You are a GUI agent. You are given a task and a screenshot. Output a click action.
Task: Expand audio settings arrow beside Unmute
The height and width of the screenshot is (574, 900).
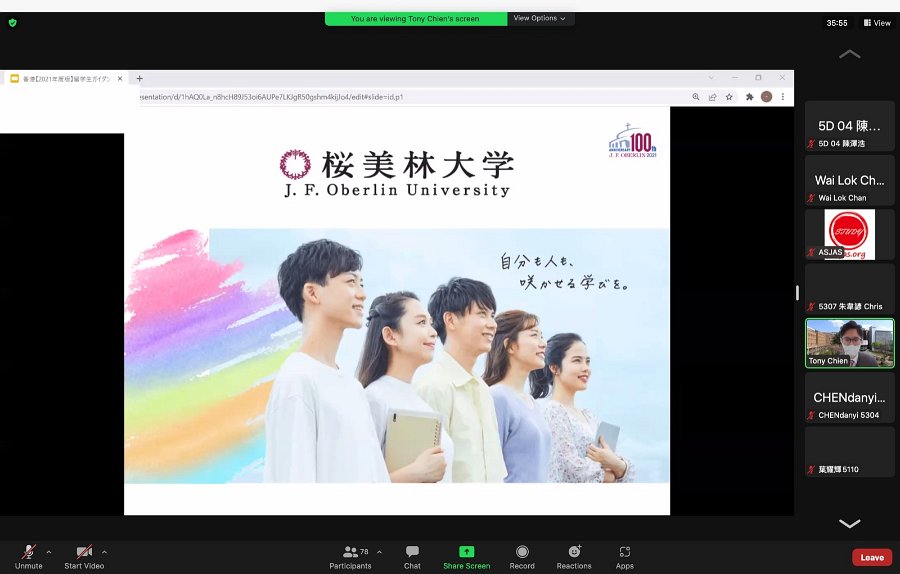click(x=49, y=552)
